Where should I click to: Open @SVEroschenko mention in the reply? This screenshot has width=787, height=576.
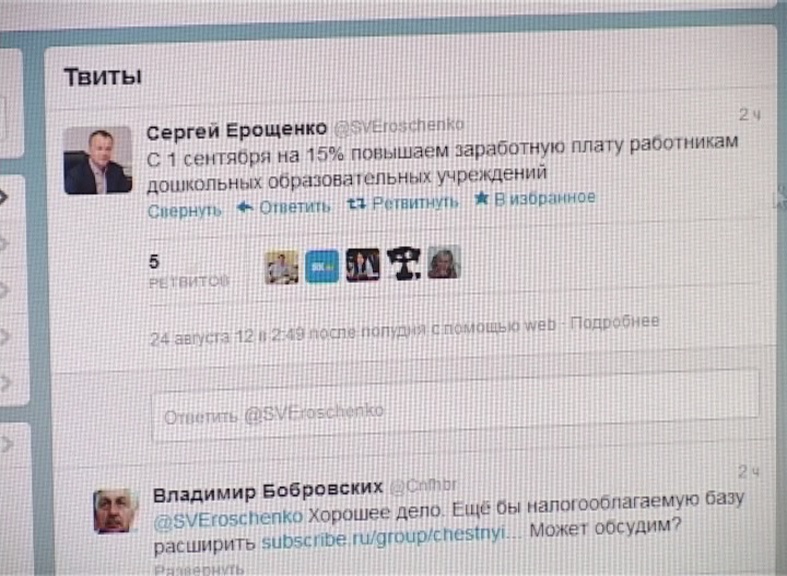click(x=228, y=519)
